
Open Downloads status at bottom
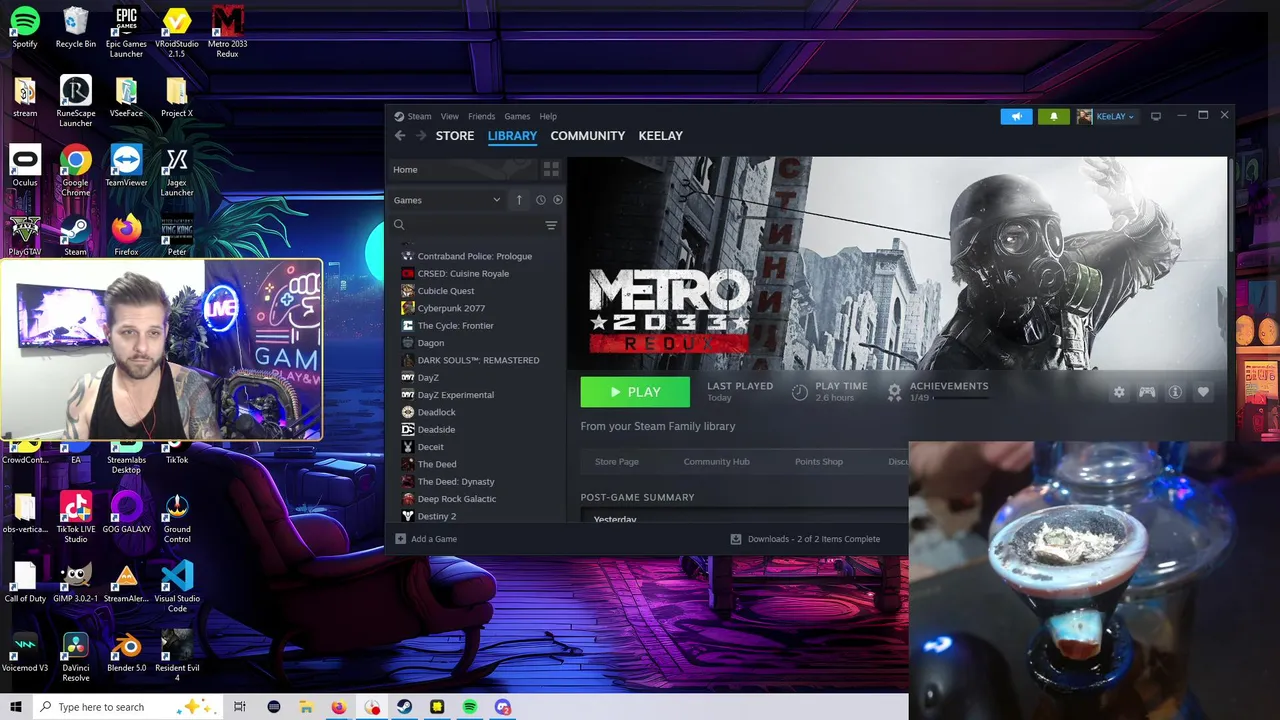(x=806, y=539)
